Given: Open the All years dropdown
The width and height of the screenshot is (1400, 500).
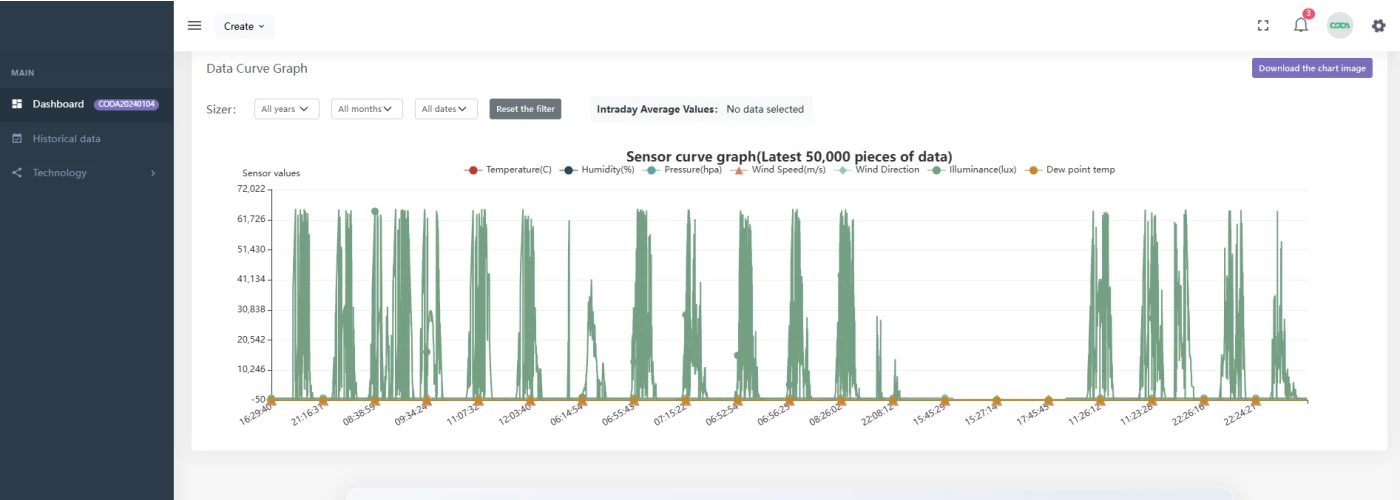Looking at the screenshot, I should (x=286, y=109).
